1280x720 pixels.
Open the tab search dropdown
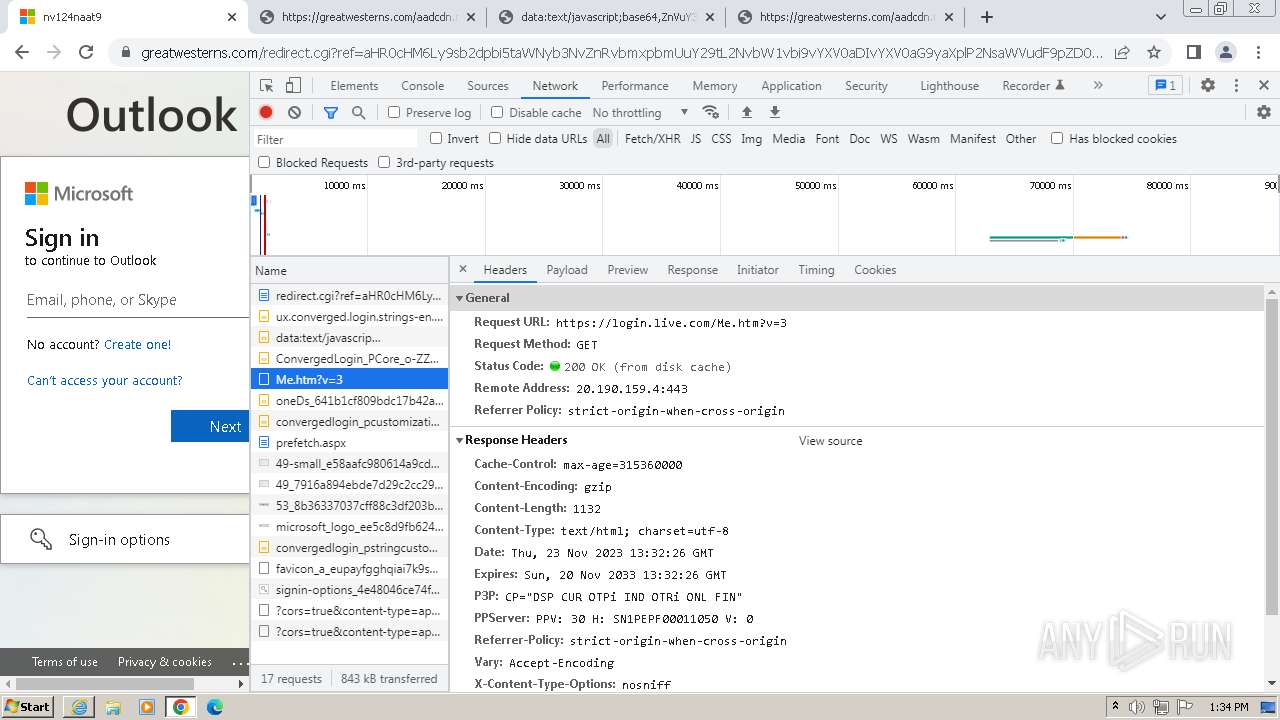(x=1161, y=17)
